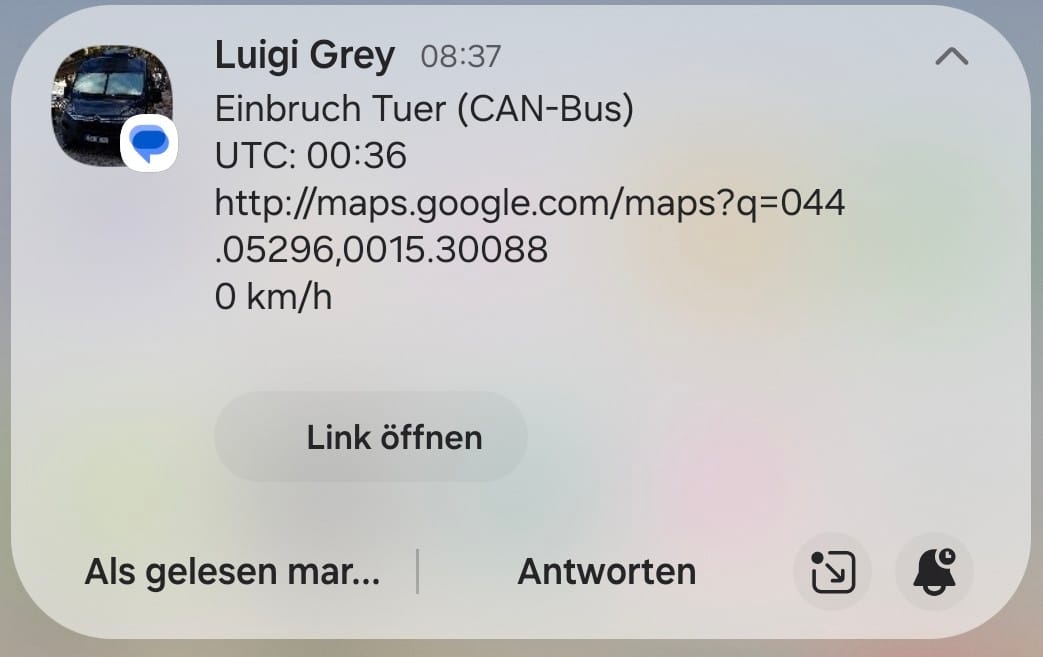1043x657 pixels.
Task: Mark the Luigi Grey message as read
Action: click(x=232, y=572)
